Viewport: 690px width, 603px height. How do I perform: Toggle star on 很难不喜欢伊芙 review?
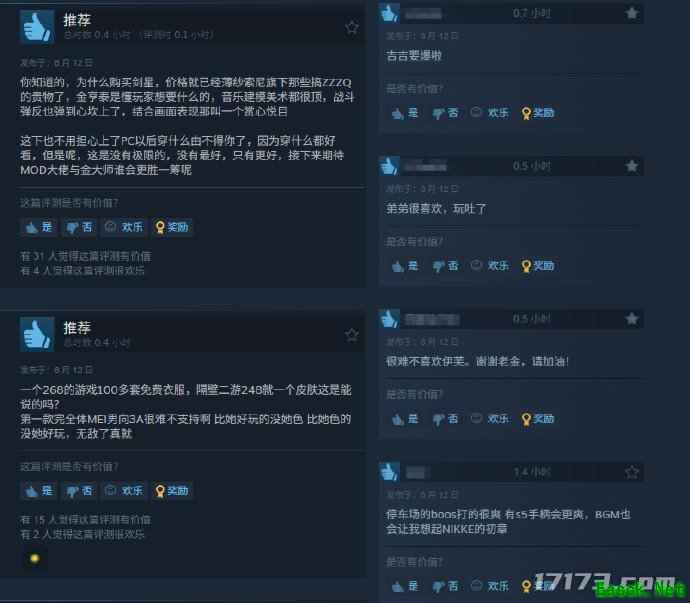tap(632, 319)
